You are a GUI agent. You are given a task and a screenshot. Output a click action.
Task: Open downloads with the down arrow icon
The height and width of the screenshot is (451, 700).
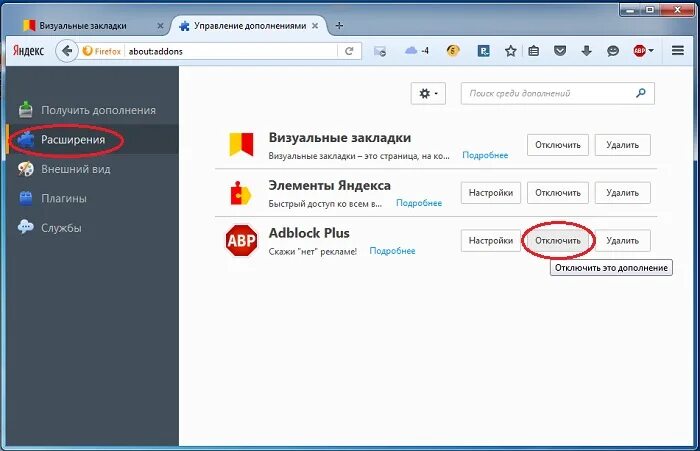[x=587, y=51]
